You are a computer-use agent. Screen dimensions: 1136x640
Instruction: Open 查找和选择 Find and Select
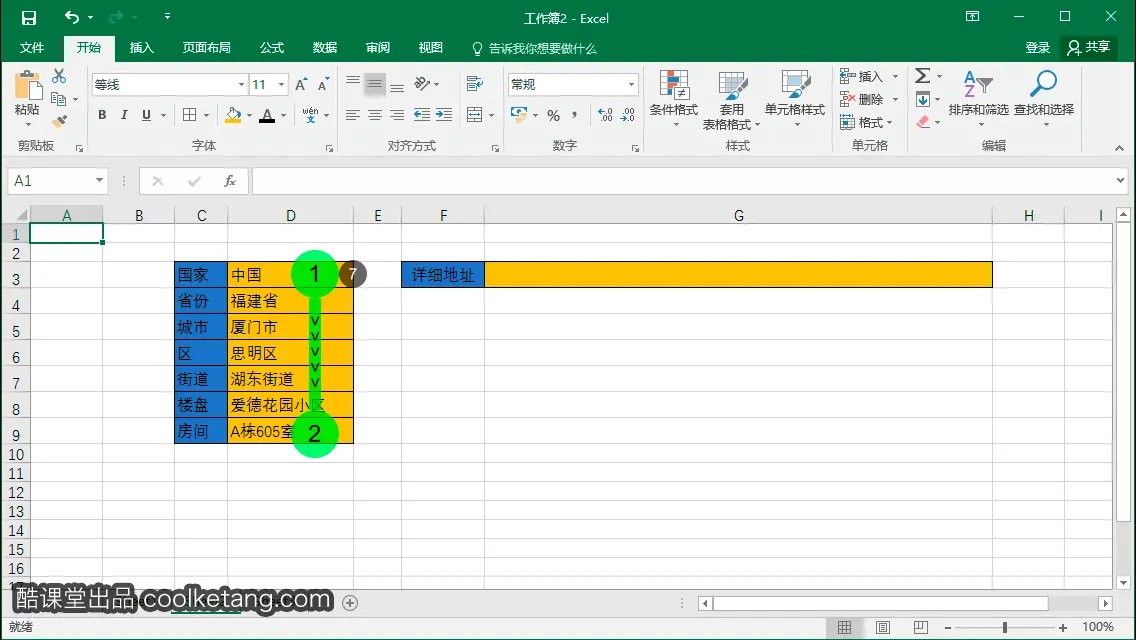point(1044,99)
